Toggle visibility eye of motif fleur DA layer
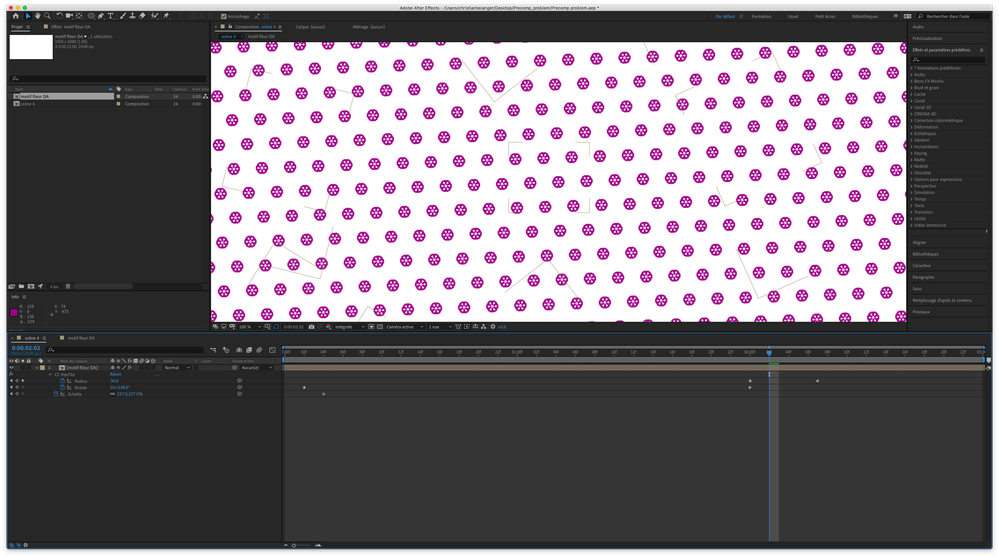This screenshot has height=557, width=999. coord(11,368)
